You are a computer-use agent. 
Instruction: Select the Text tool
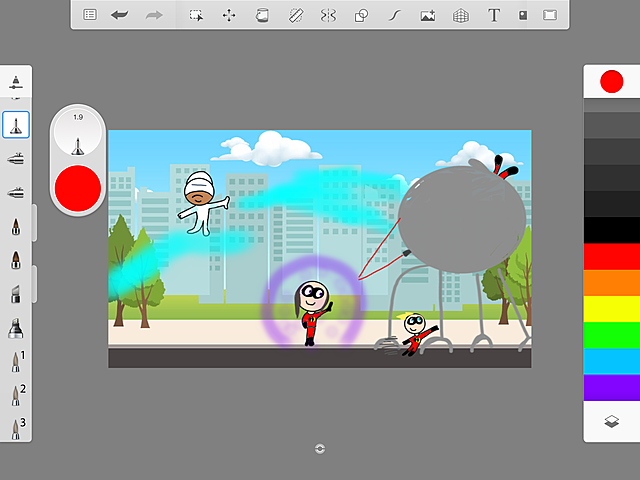[494, 15]
